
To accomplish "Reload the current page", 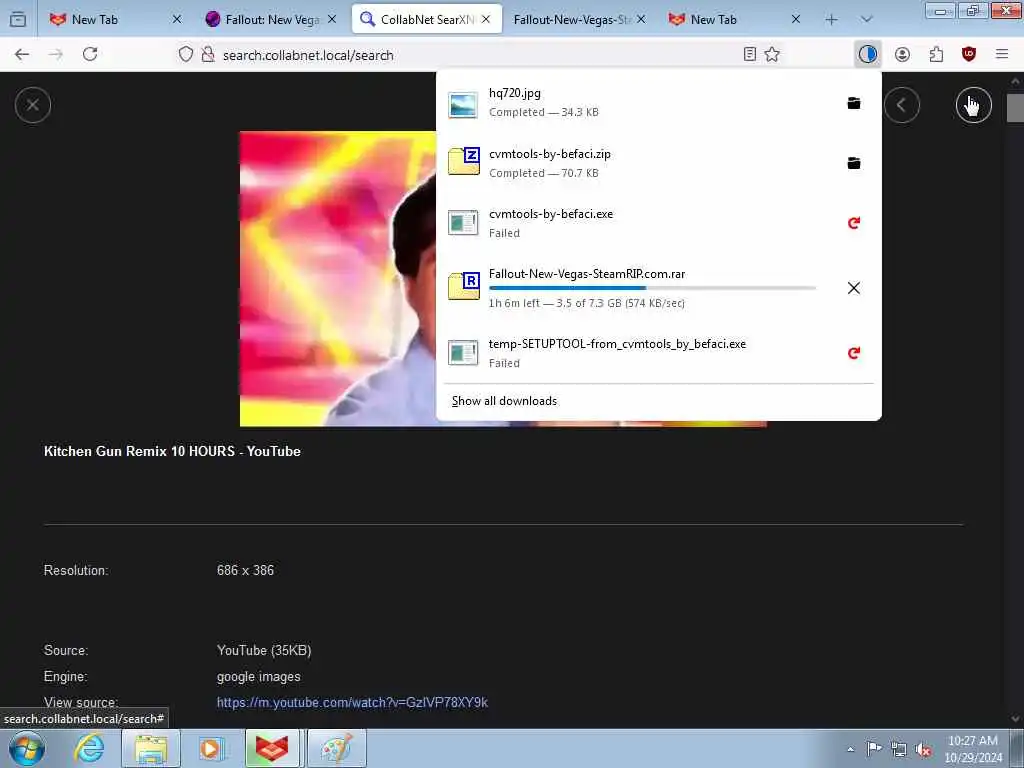I will (90, 54).
